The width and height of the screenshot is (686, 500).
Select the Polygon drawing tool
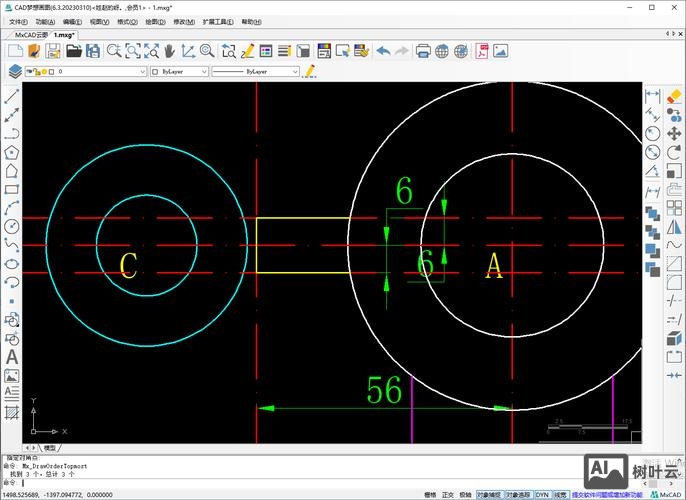coord(12,152)
